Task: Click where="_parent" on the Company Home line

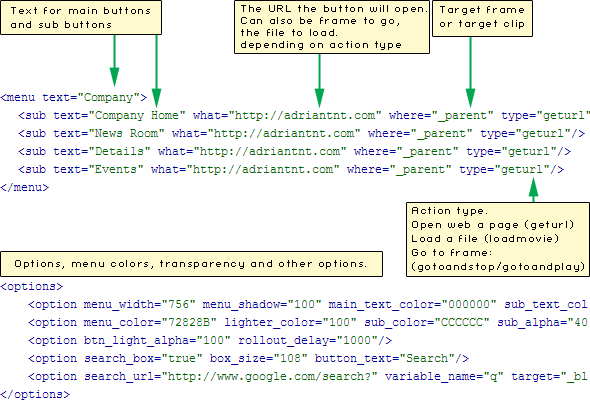Action: click(x=441, y=116)
